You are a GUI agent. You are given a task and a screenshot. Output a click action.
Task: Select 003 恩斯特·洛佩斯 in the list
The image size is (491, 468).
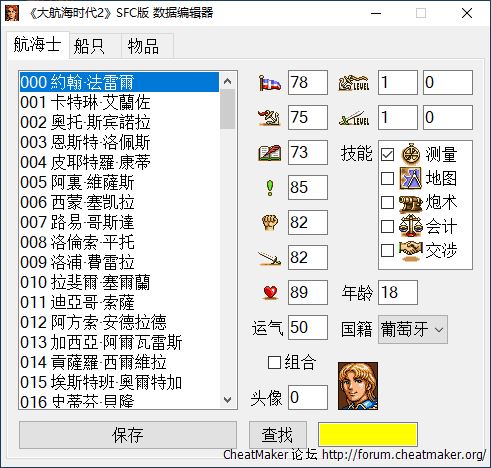click(119, 142)
